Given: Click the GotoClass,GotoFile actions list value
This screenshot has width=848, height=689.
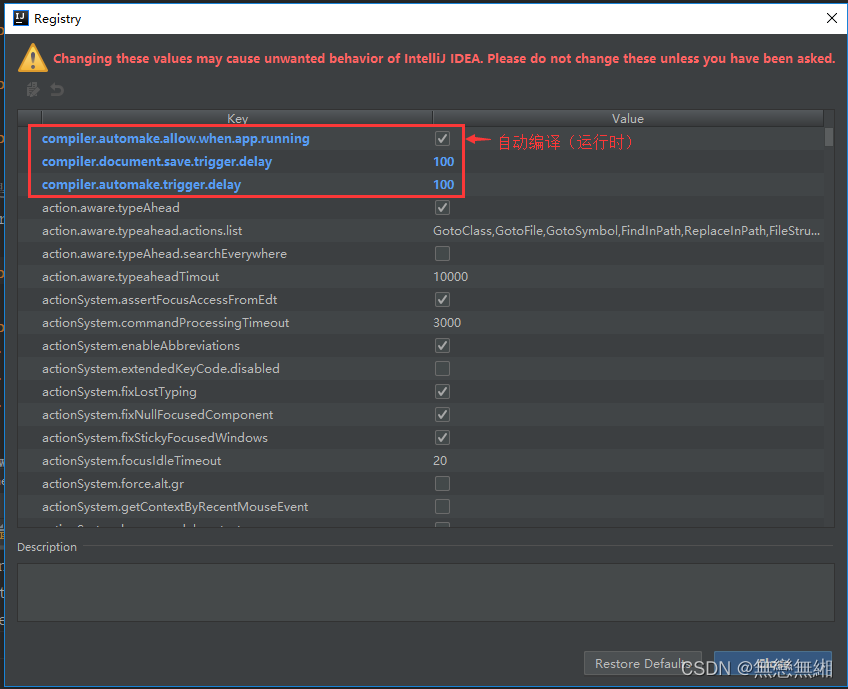Looking at the screenshot, I should tap(626, 231).
